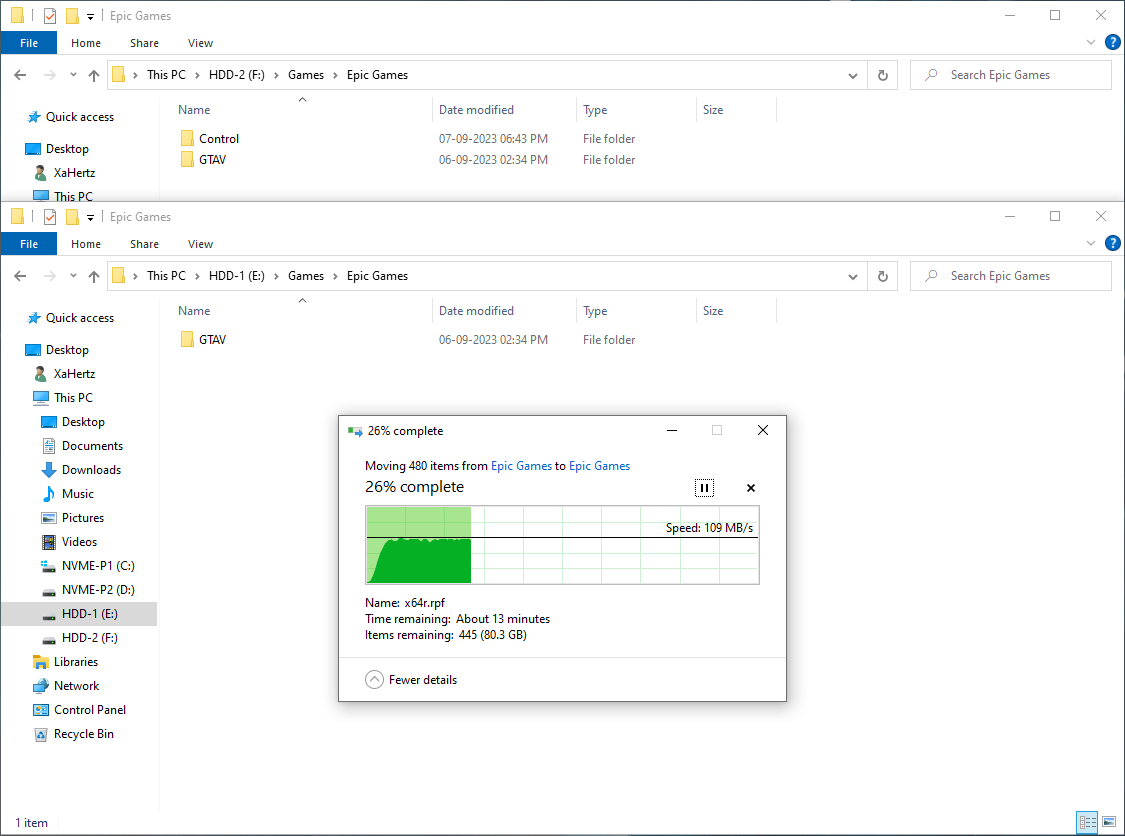The height and width of the screenshot is (836, 1125).
Task: Expand address history dropdown in HDD-1 window
Action: coord(852,276)
